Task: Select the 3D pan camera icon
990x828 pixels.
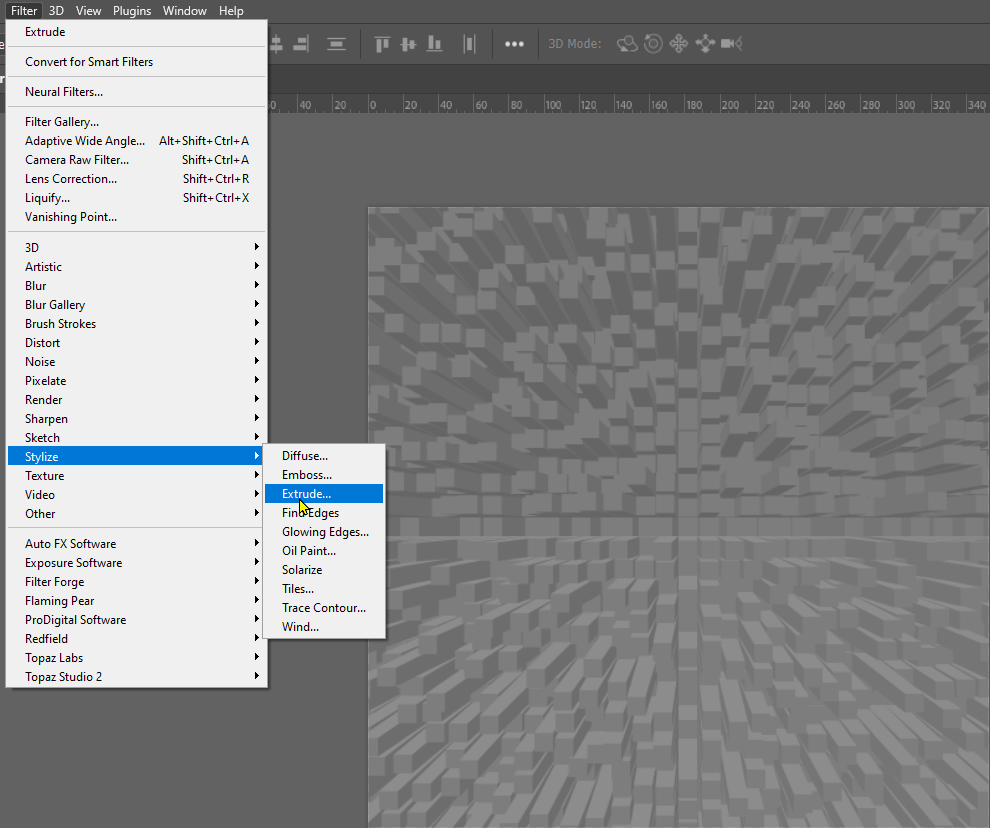Action: tap(679, 44)
